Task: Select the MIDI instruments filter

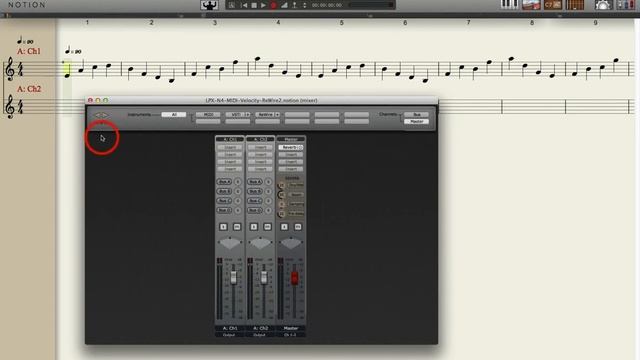Action: tap(208, 115)
